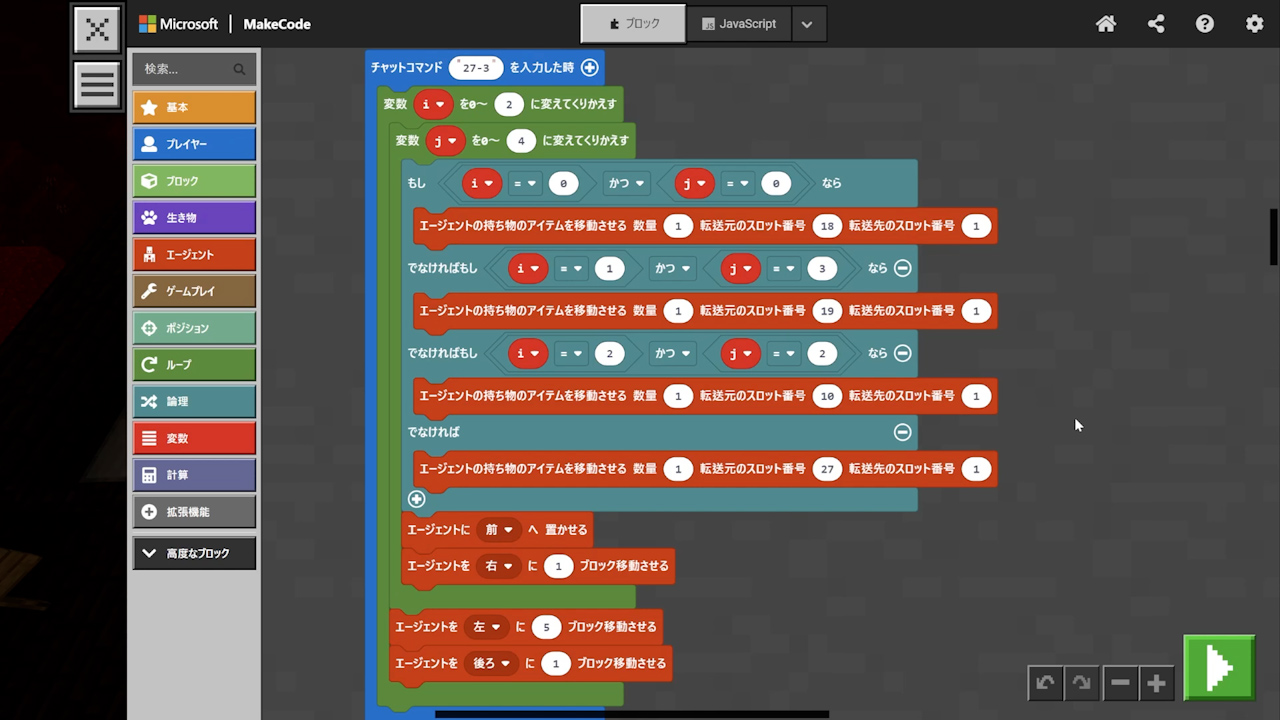Close the editor with the X button
The width and height of the screenshot is (1280, 720).
coord(97,29)
